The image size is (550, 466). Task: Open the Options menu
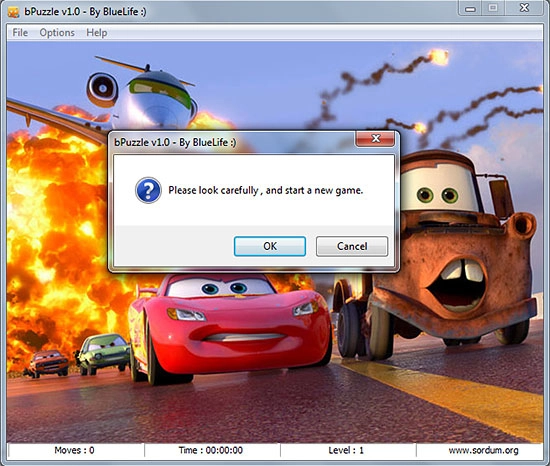[x=57, y=33]
